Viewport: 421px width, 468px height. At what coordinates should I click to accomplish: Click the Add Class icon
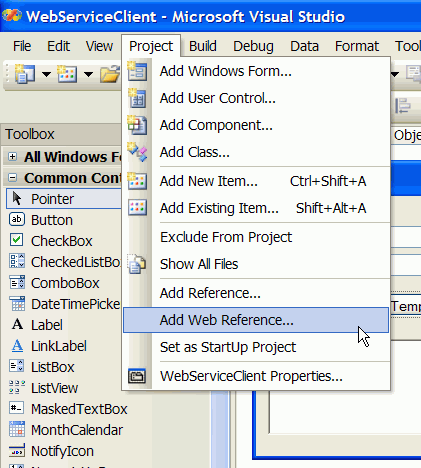coord(137,152)
